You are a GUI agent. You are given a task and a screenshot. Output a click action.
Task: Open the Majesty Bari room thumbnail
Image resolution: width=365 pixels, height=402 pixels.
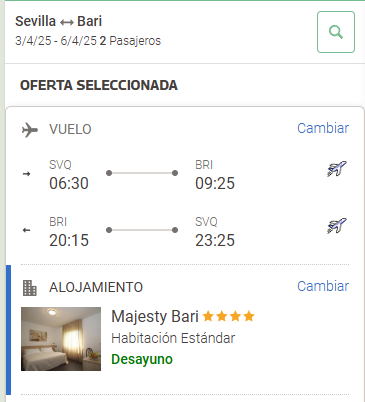(61, 339)
